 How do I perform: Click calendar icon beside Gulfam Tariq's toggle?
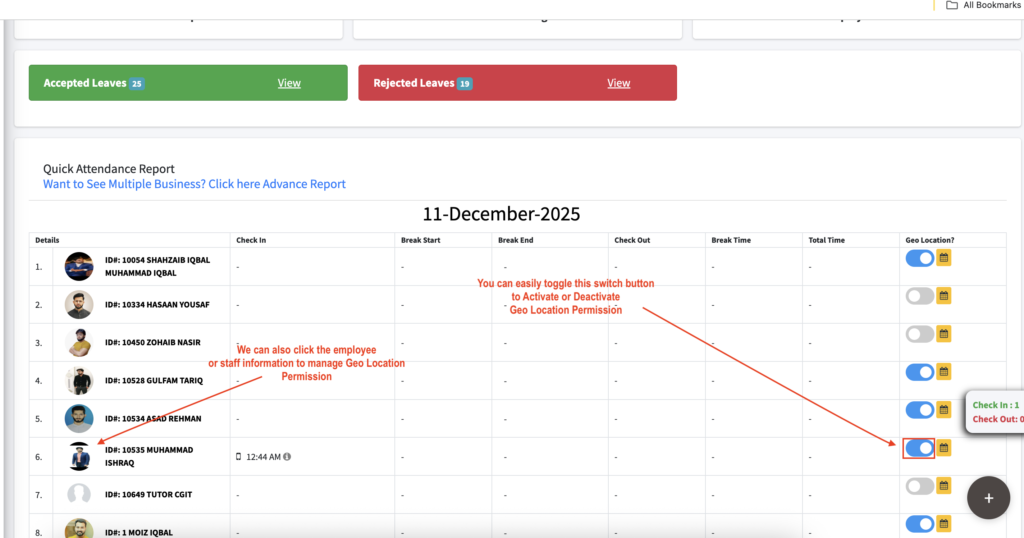tap(944, 372)
